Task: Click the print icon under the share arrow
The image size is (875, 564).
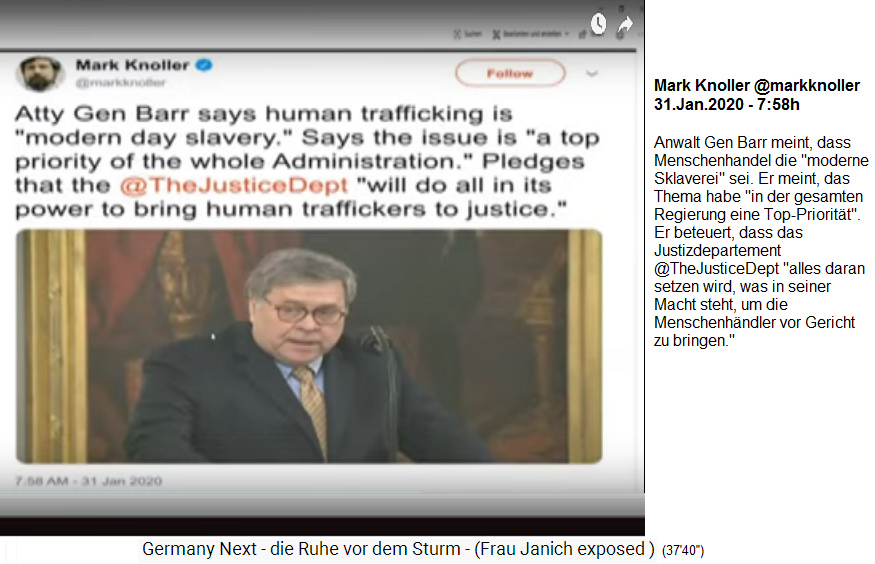Action: tap(620, 35)
